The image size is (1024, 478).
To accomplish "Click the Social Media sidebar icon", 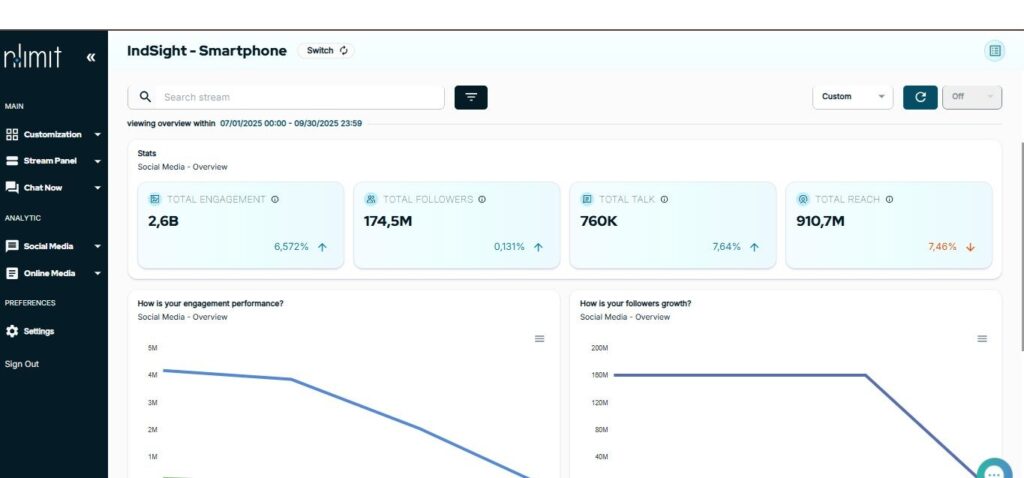I will click(12, 246).
